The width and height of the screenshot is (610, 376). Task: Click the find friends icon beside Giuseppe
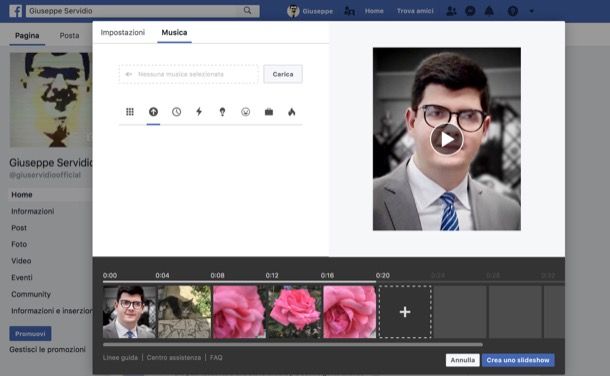[x=349, y=11]
